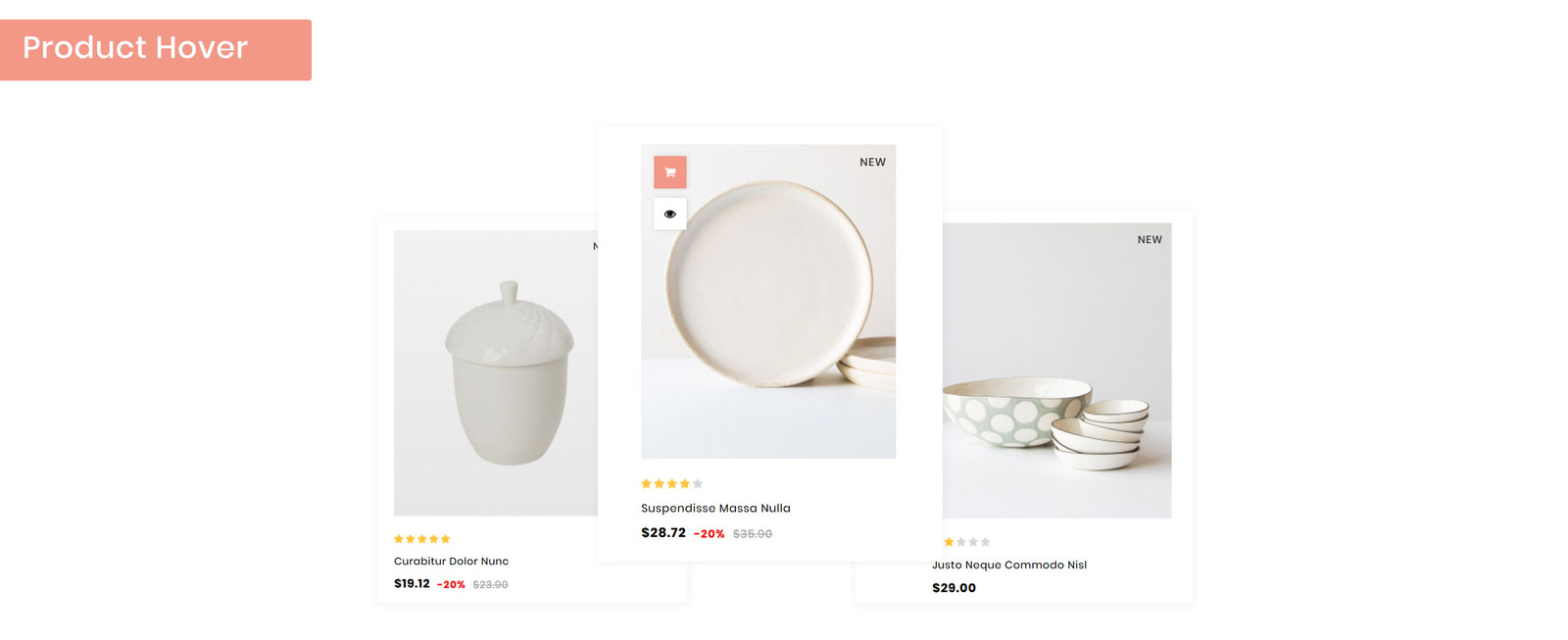Viewport: 1568px width, 640px height.
Task: Click the grayed fifth star on Suspendisse rating
Action: click(696, 483)
